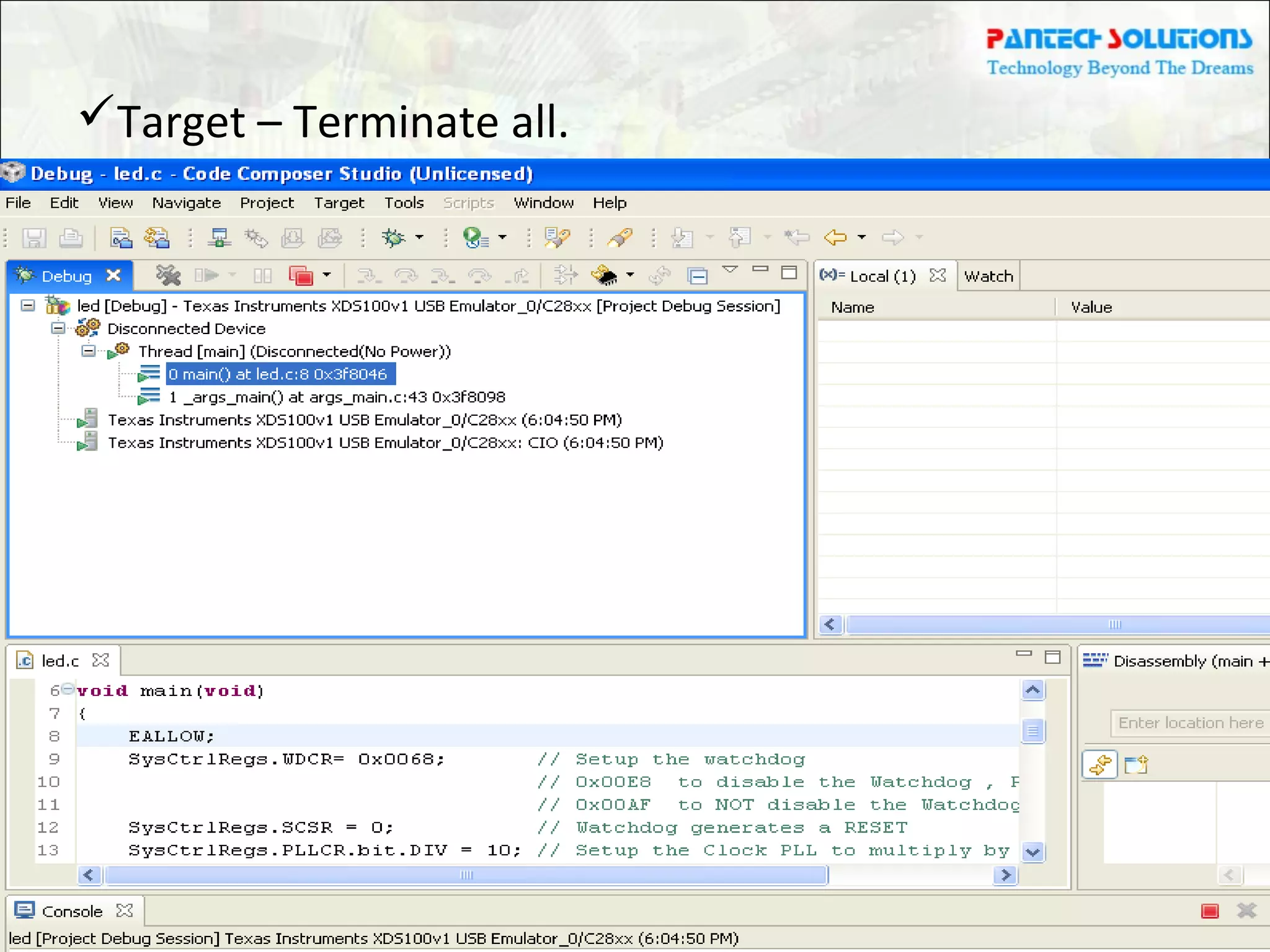Click the Assembly Step Into icon
This screenshot has height=952, width=1270.
coord(443,276)
